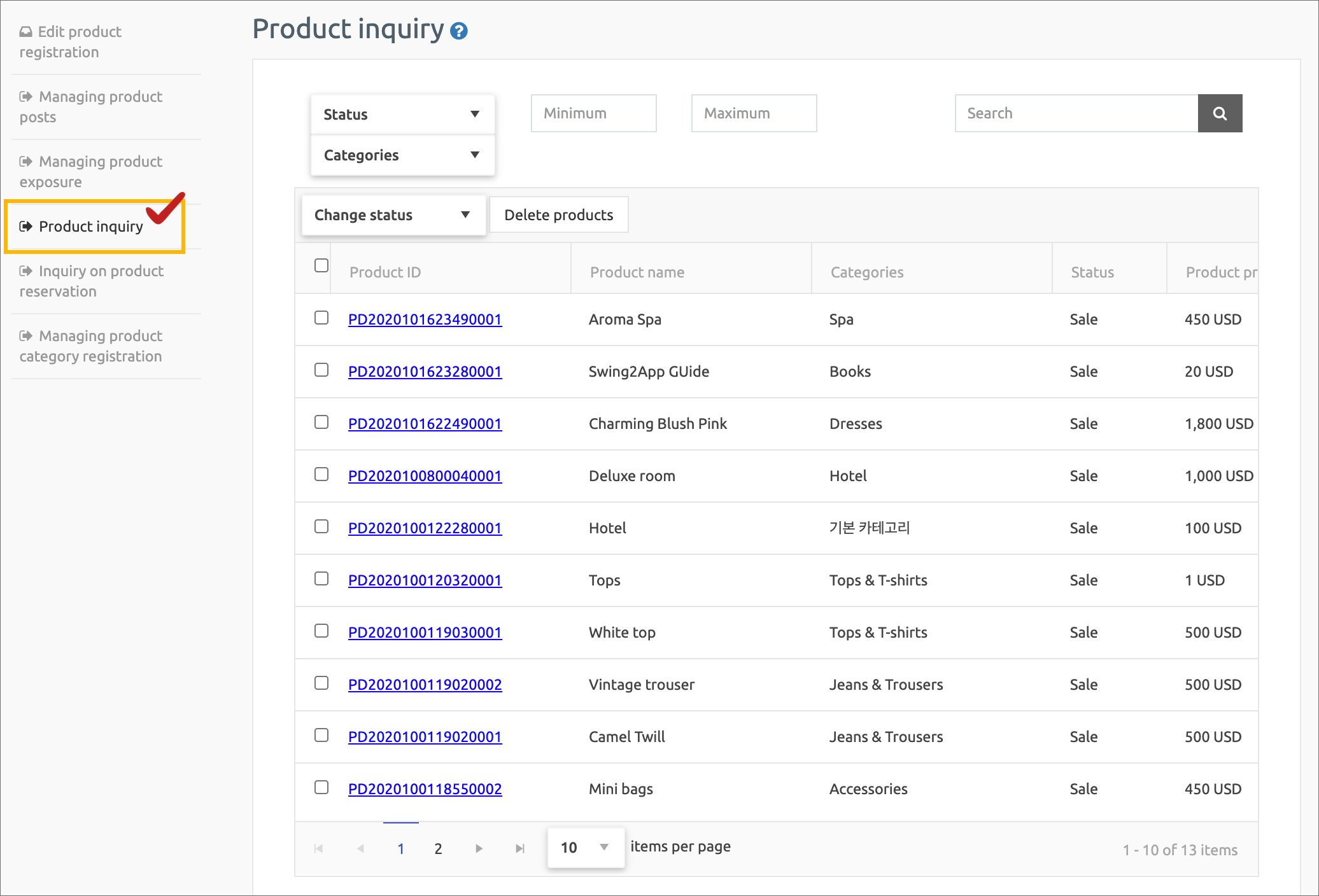Click the Minimum price input field

click(x=593, y=113)
